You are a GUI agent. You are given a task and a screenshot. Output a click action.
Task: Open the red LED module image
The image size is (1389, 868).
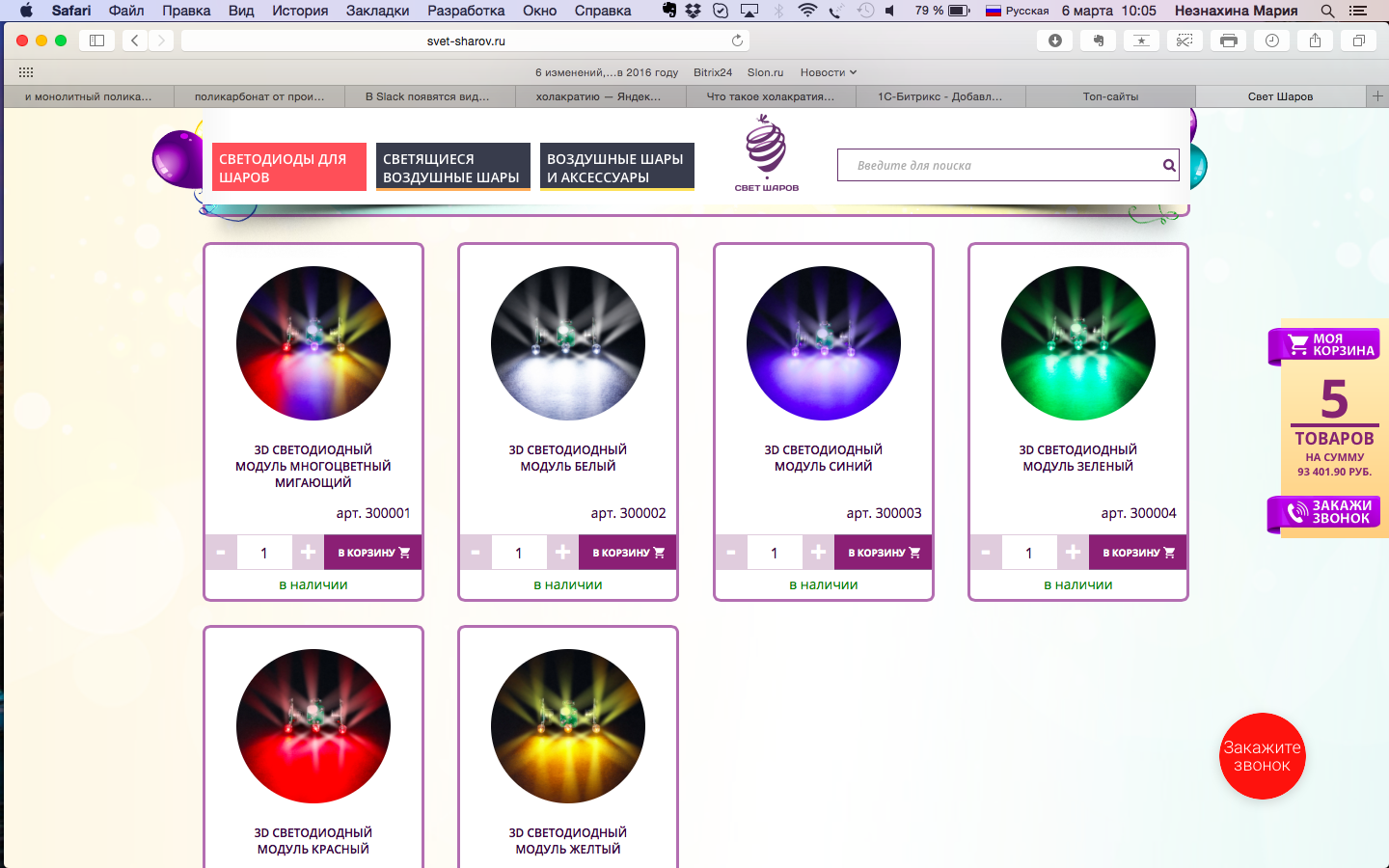tap(313, 726)
